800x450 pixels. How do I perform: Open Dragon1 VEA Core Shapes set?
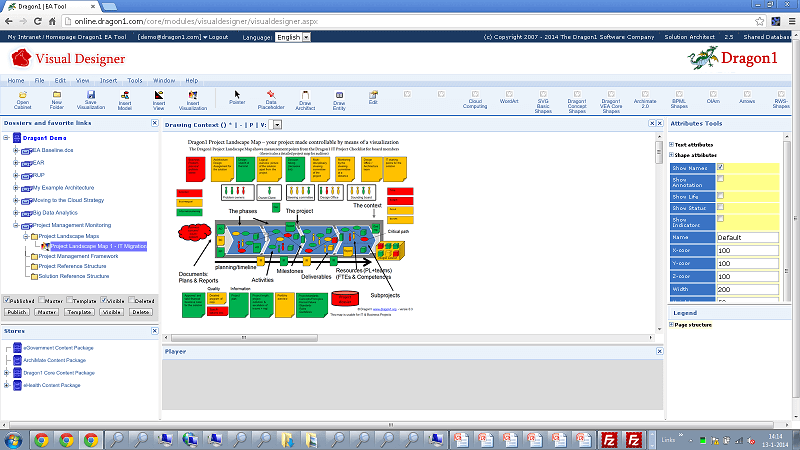[x=611, y=102]
